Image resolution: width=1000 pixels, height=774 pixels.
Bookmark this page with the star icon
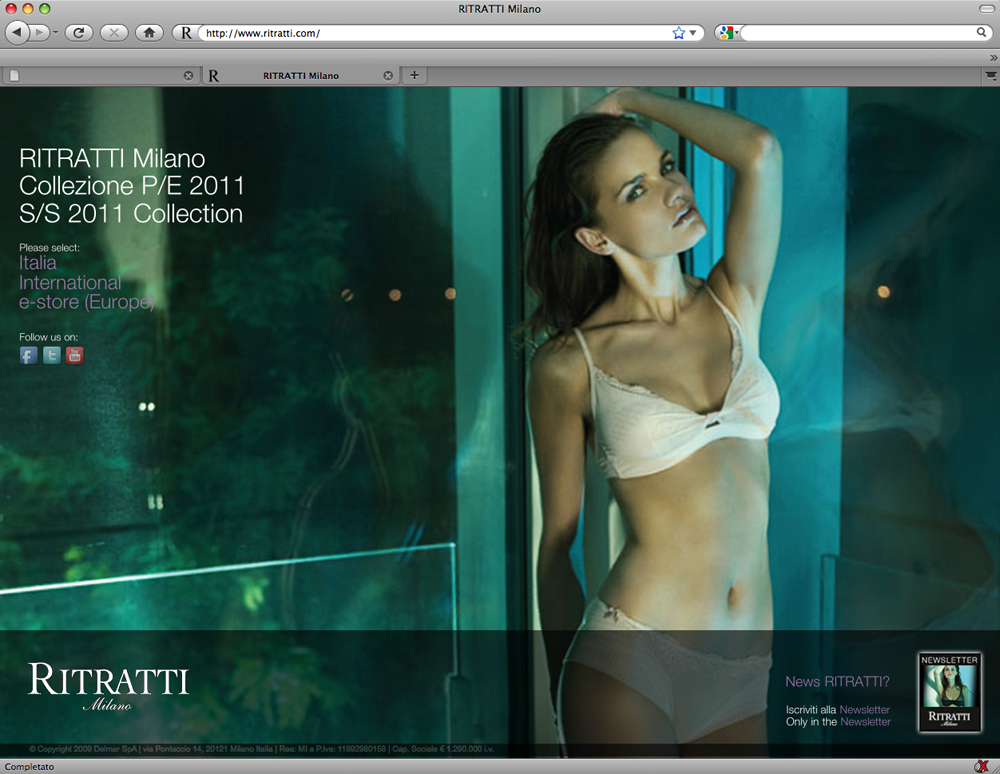click(679, 33)
